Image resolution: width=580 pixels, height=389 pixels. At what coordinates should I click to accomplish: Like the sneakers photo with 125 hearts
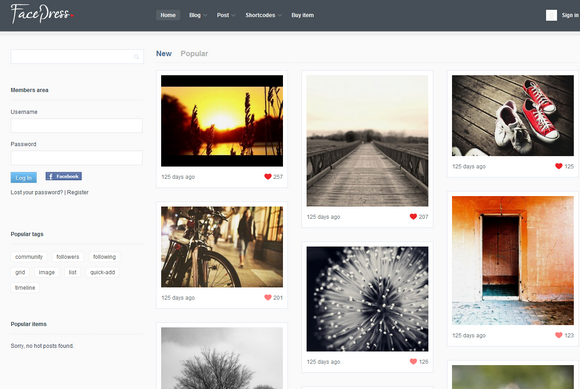[559, 166]
